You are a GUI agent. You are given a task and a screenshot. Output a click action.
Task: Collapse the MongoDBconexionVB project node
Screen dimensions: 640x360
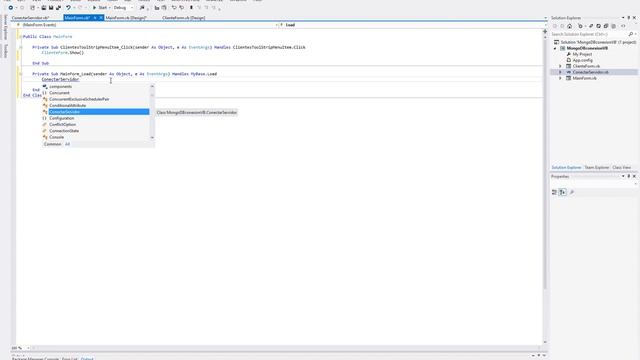pyautogui.click(x=555, y=48)
